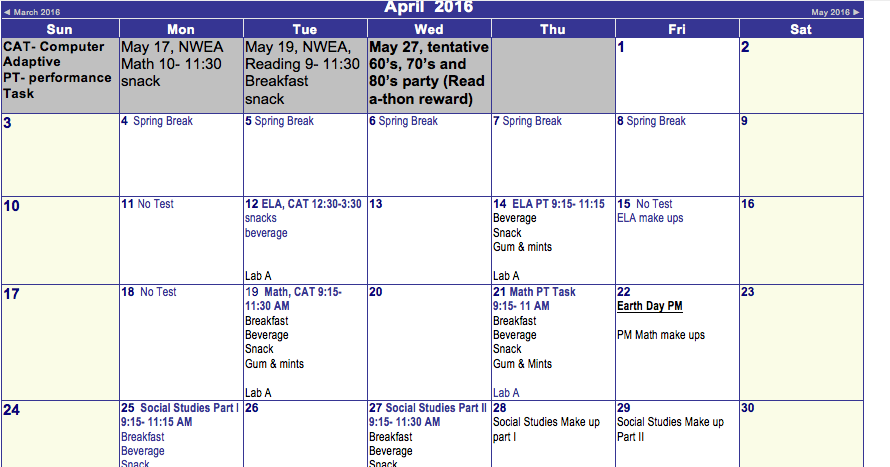Open Spring Break entry on April 4
This screenshot has width=890, height=467.
(x=163, y=121)
